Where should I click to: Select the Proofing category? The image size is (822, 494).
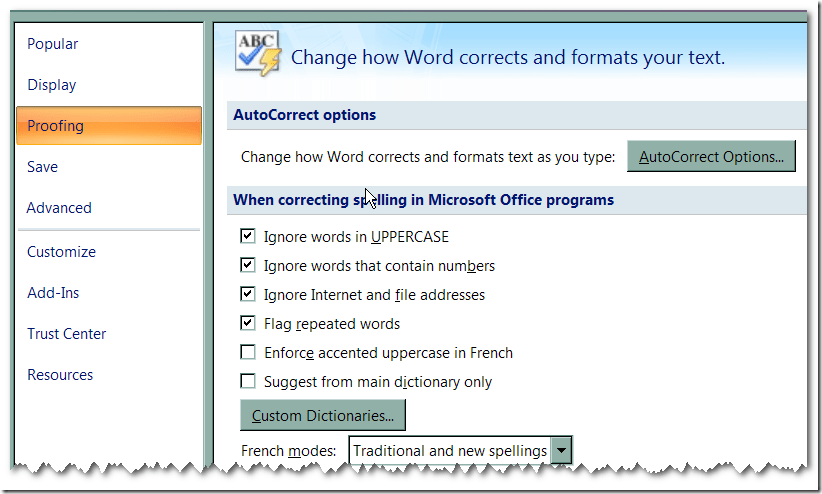[55, 126]
